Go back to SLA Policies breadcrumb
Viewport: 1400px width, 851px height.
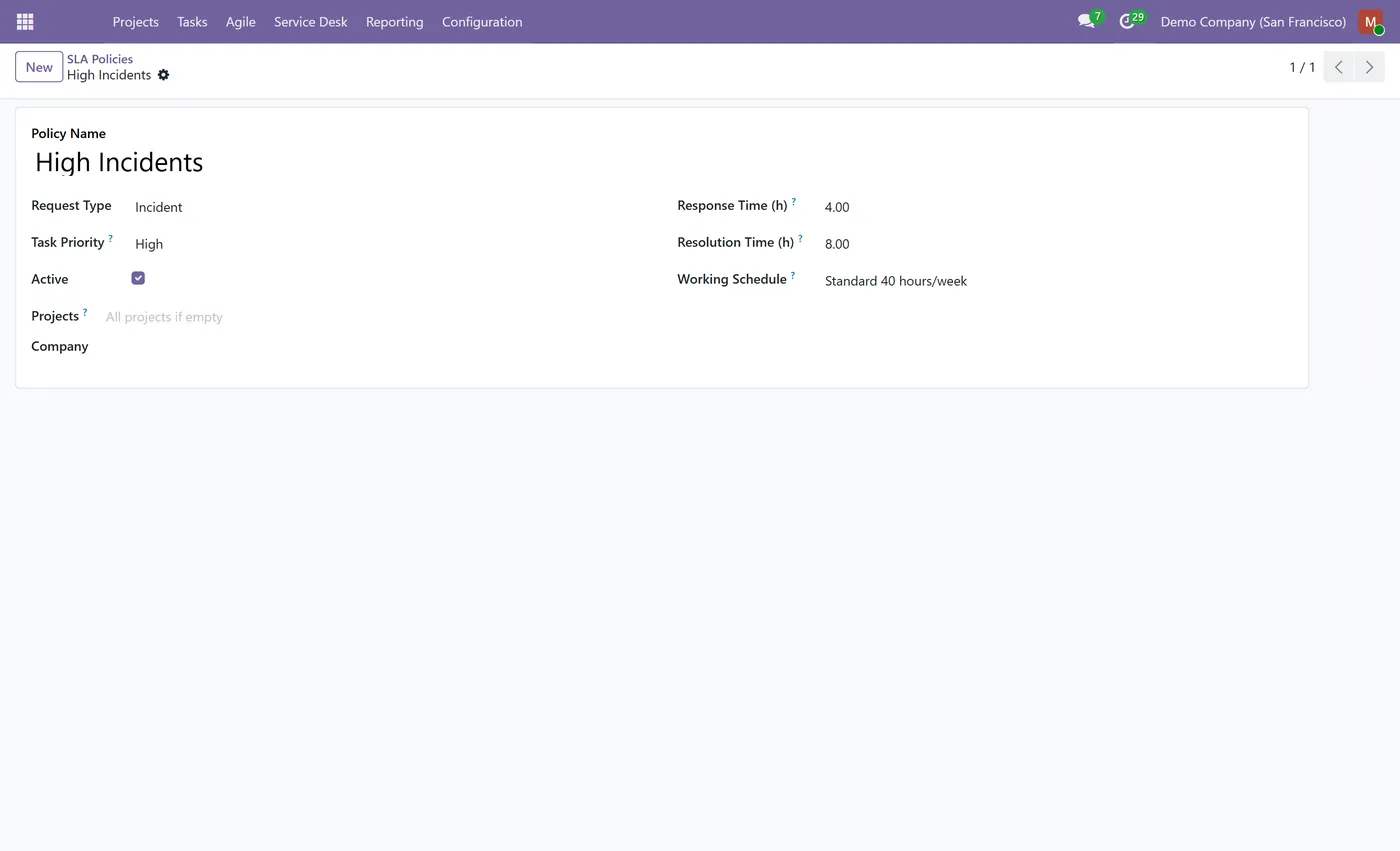click(100, 59)
